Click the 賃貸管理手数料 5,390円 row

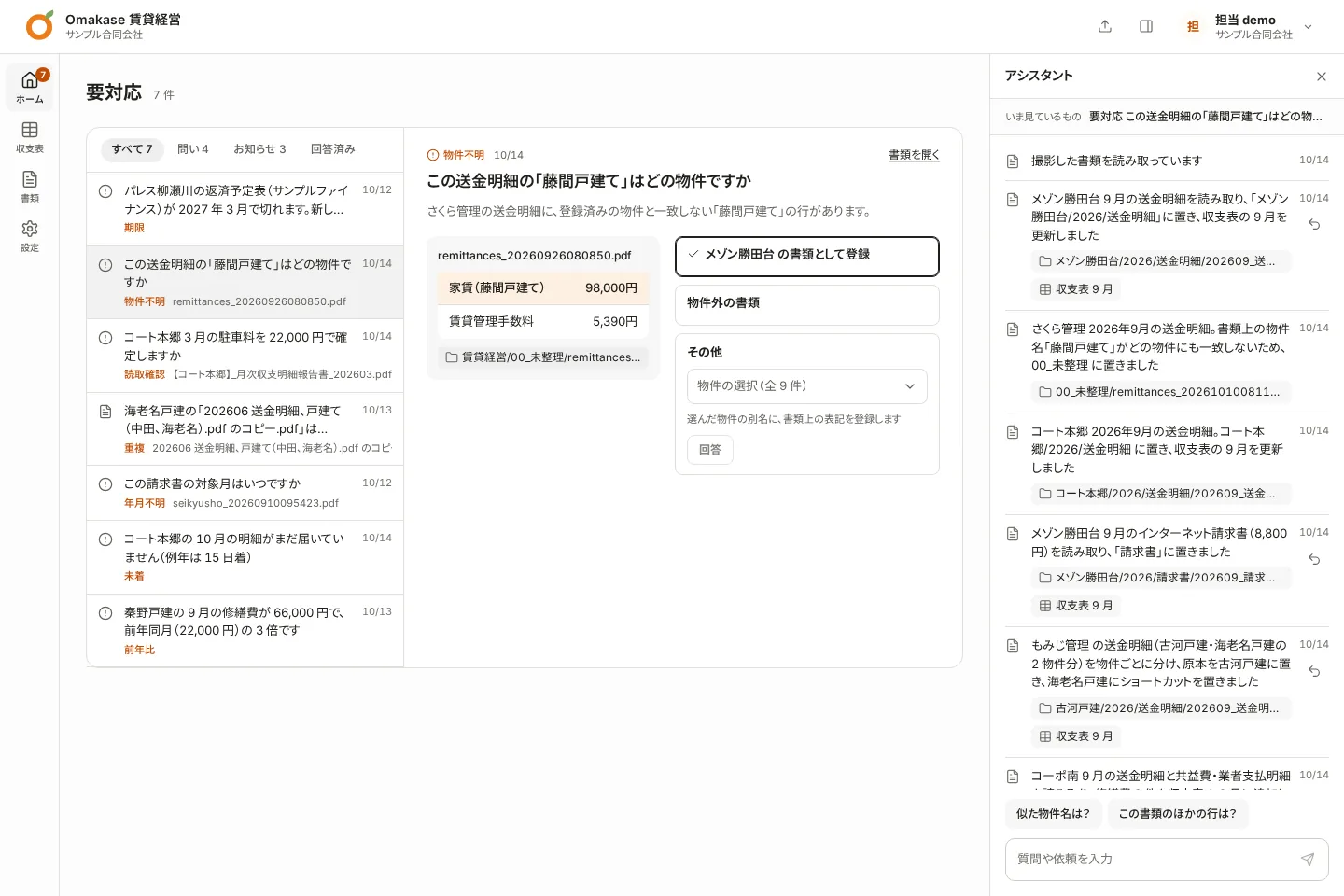click(543, 322)
